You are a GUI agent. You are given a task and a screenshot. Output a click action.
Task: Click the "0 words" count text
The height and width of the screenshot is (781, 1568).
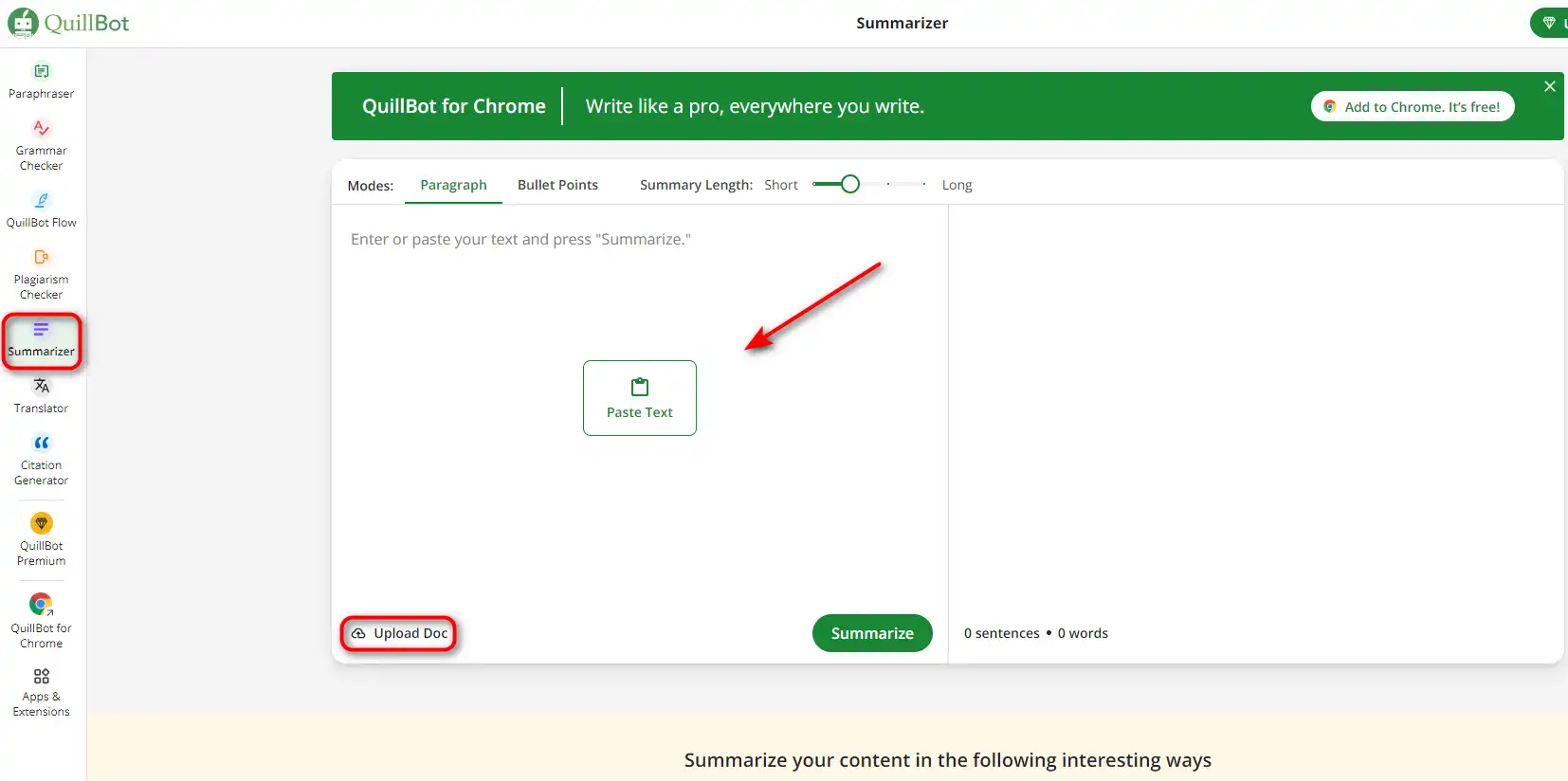(x=1083, y=633)
